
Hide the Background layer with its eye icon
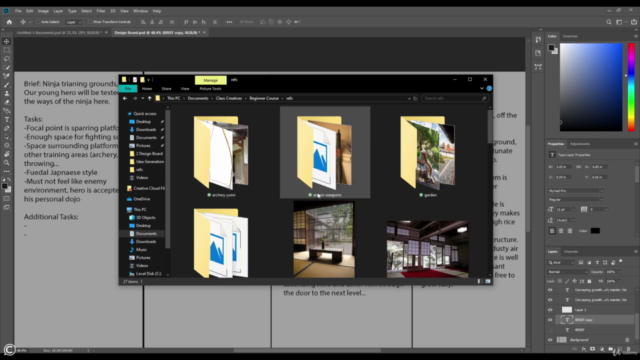click(x=550, y=340)
